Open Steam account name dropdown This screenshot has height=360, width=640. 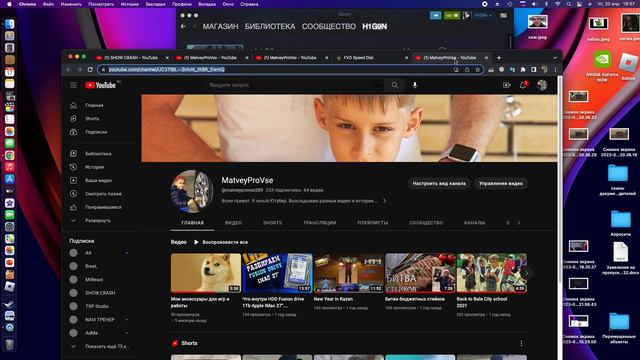[483, 16]
